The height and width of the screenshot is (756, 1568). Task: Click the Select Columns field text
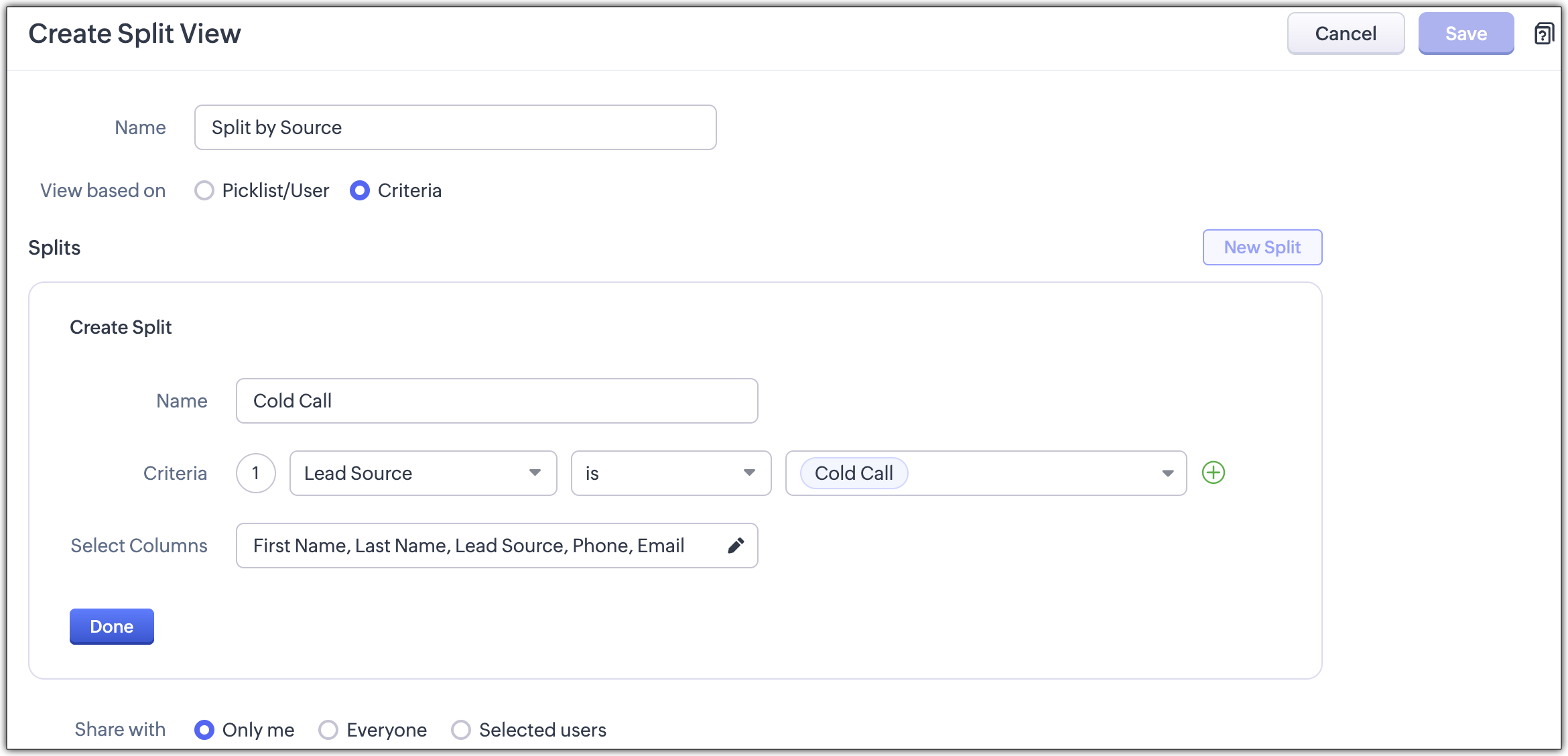click(468, 546)
